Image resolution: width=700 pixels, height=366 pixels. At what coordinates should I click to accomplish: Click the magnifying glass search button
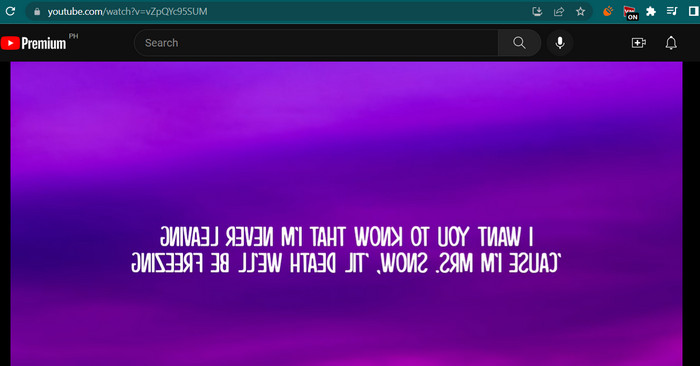519,43
